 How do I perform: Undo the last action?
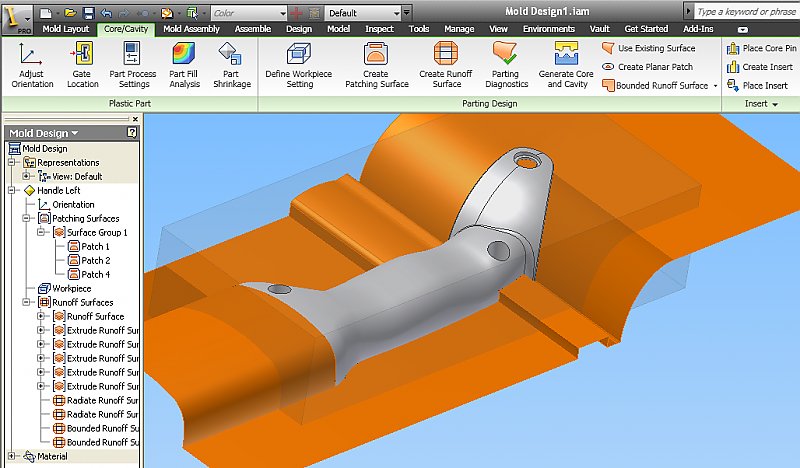tap(106, 13)
